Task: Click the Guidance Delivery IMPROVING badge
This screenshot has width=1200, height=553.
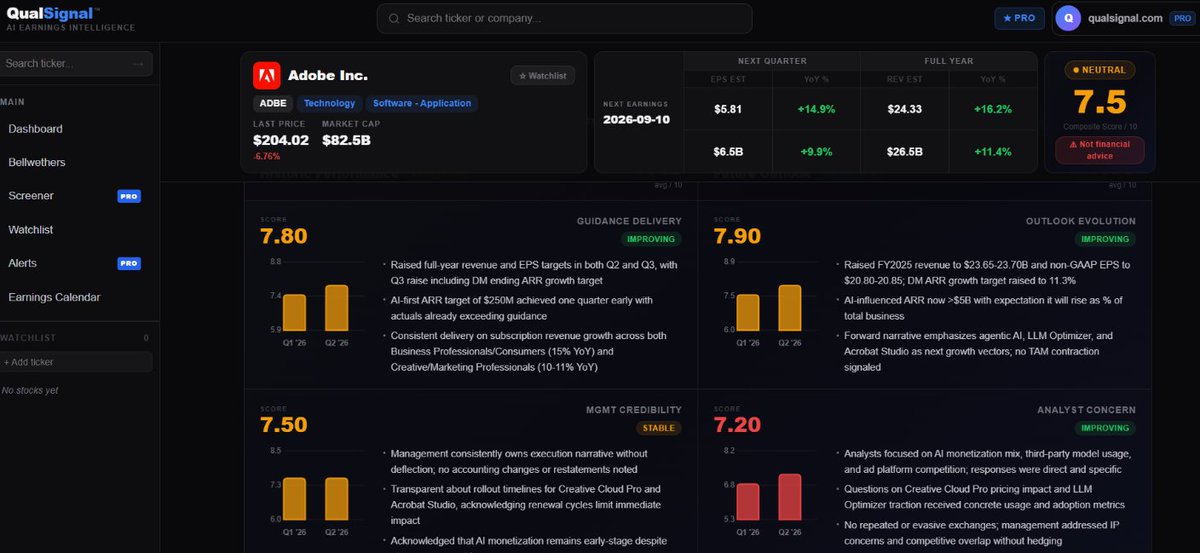Action: [651, 239]
